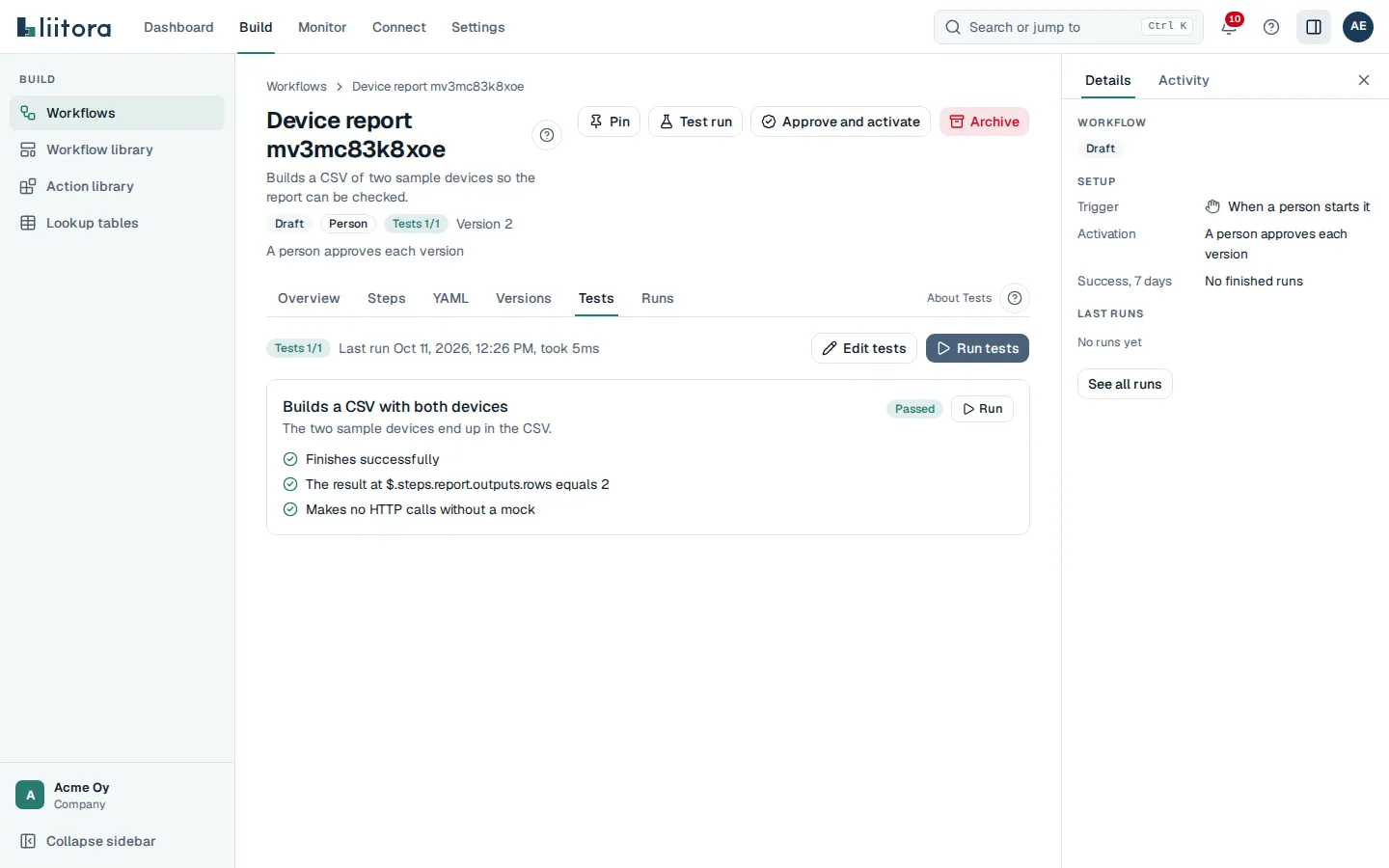Open the help icon in top bar
Screen dimensions: 1389x868
1271,27
